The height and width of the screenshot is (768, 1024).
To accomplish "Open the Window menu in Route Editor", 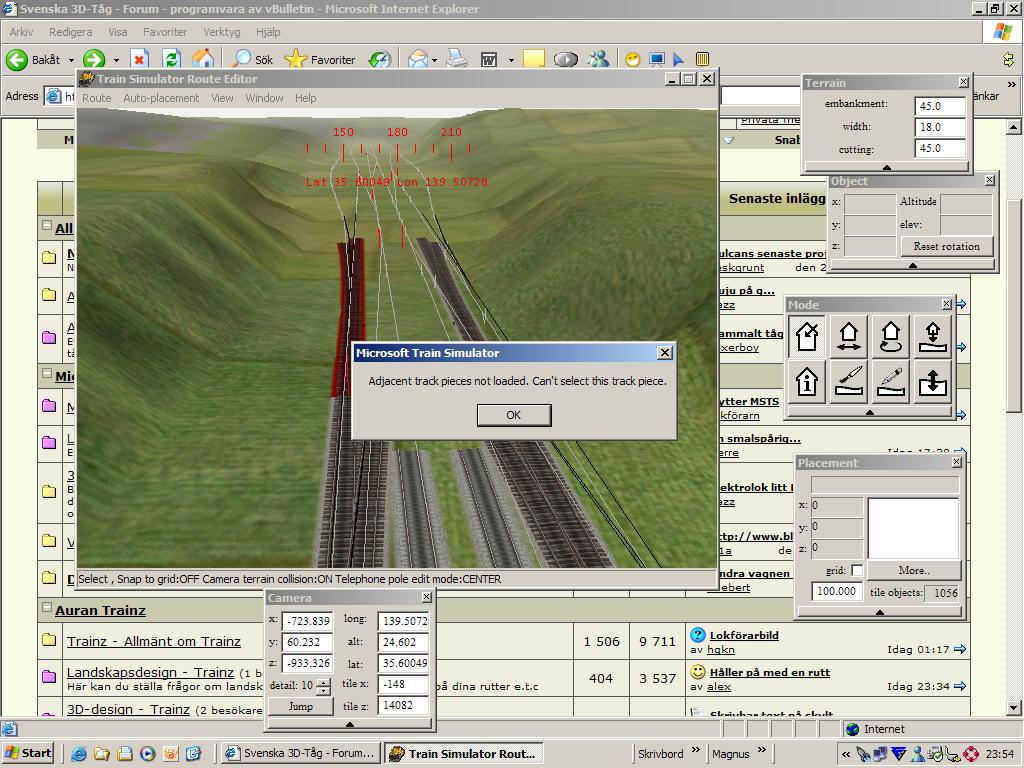I will pos(264,98).
